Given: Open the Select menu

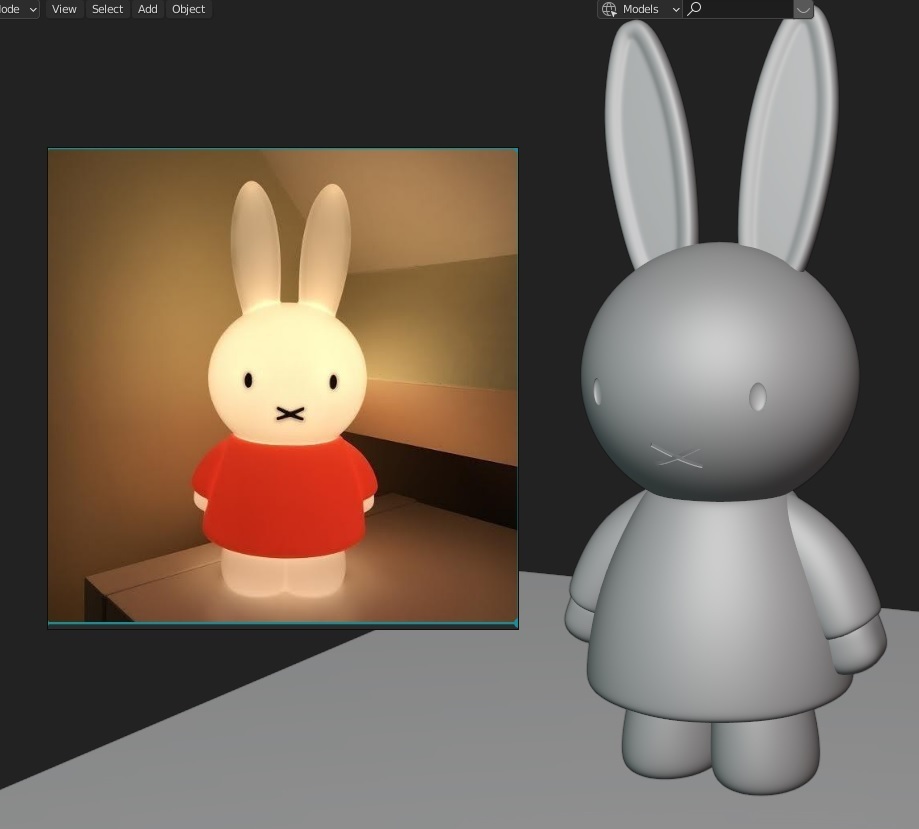Looking at the screenshot, I should (107, 9).
